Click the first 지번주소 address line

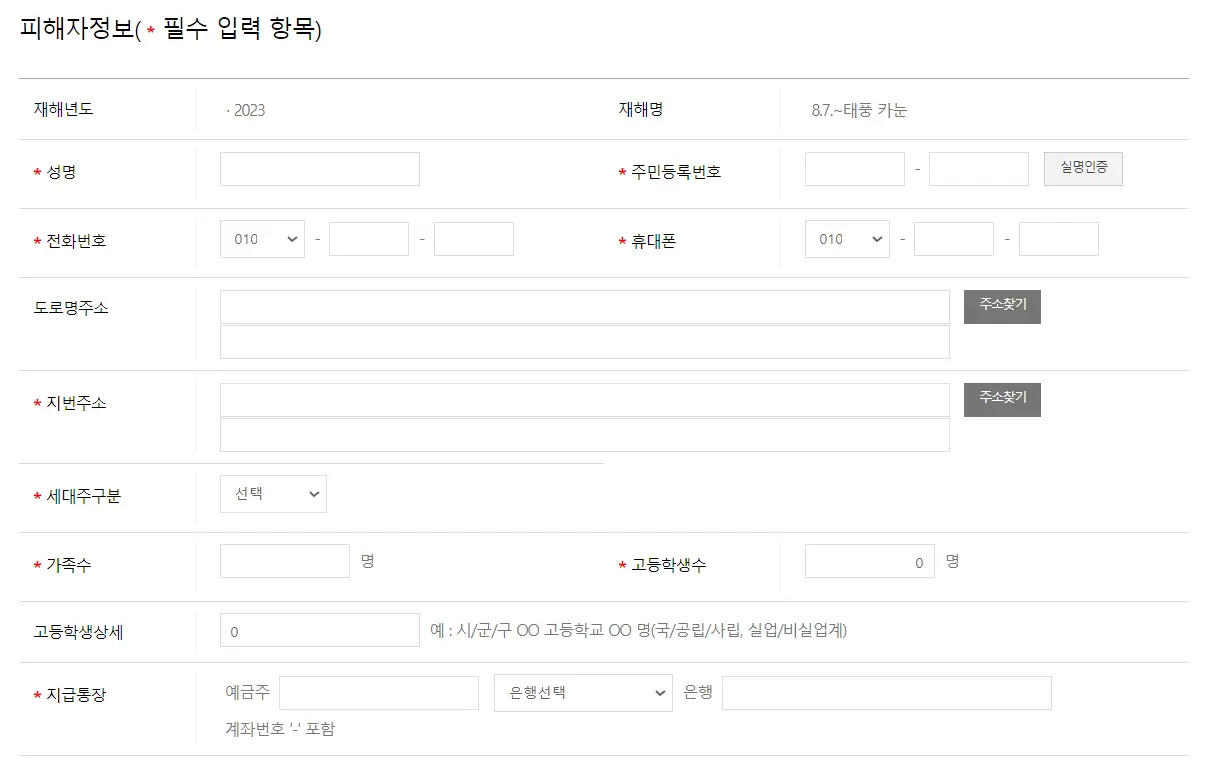(584, 399)
